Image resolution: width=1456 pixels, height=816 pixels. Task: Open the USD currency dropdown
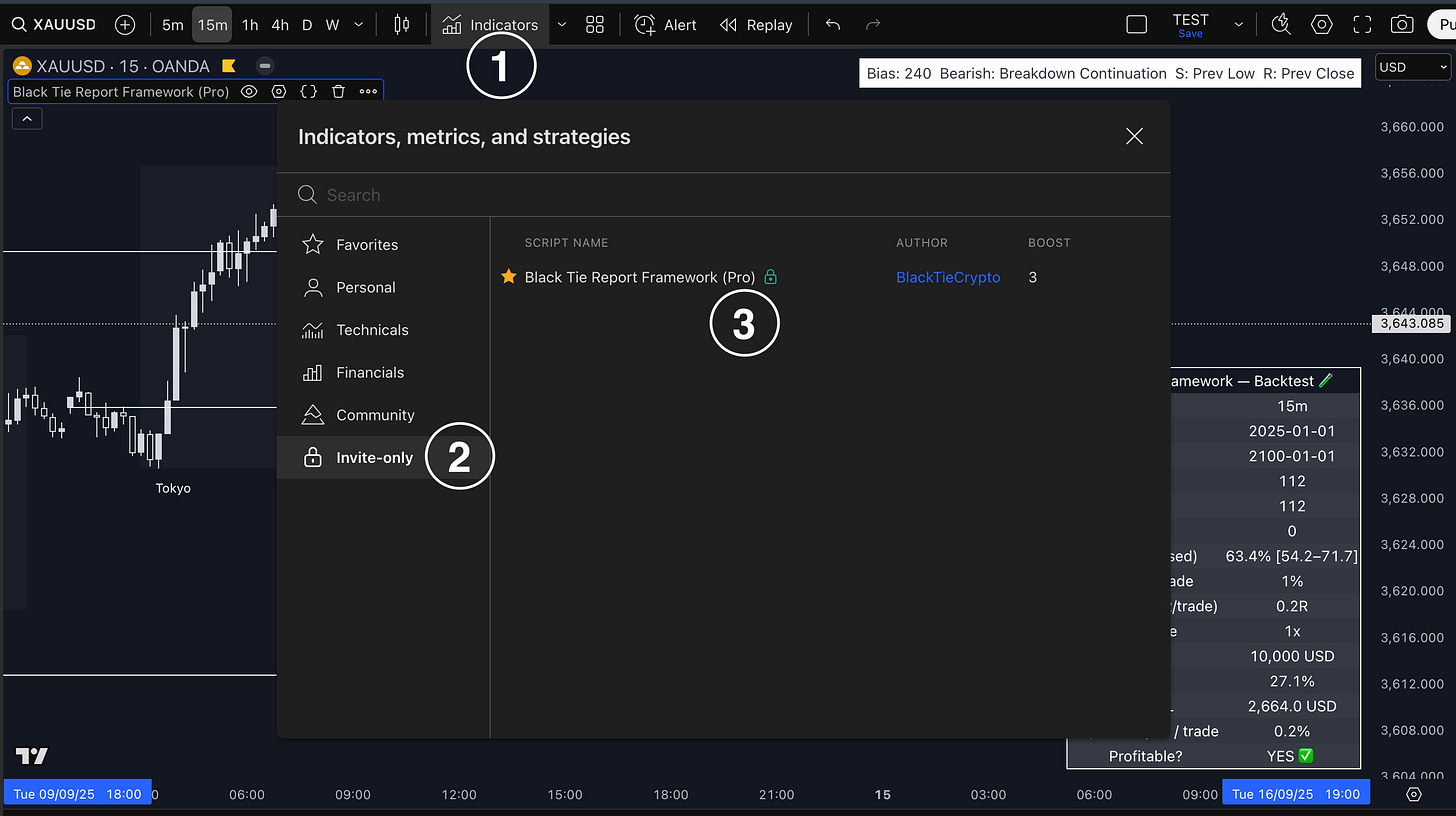coord(1413,67)
